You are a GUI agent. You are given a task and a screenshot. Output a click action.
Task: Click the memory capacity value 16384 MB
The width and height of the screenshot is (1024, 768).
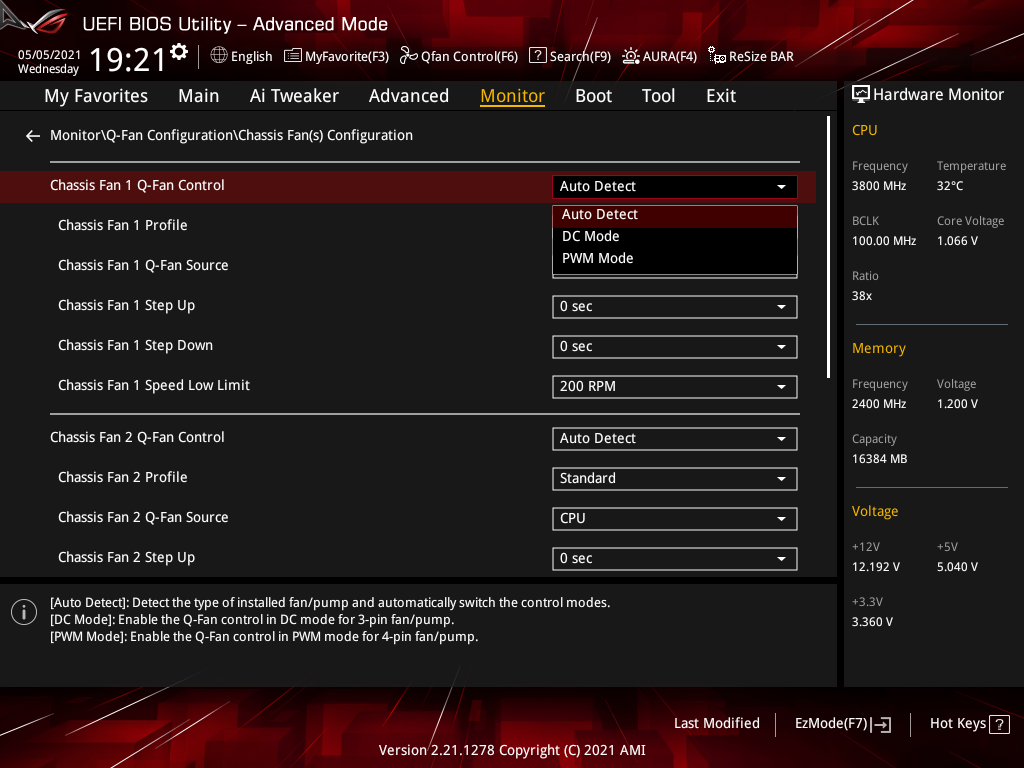click(x=880, y=459)
